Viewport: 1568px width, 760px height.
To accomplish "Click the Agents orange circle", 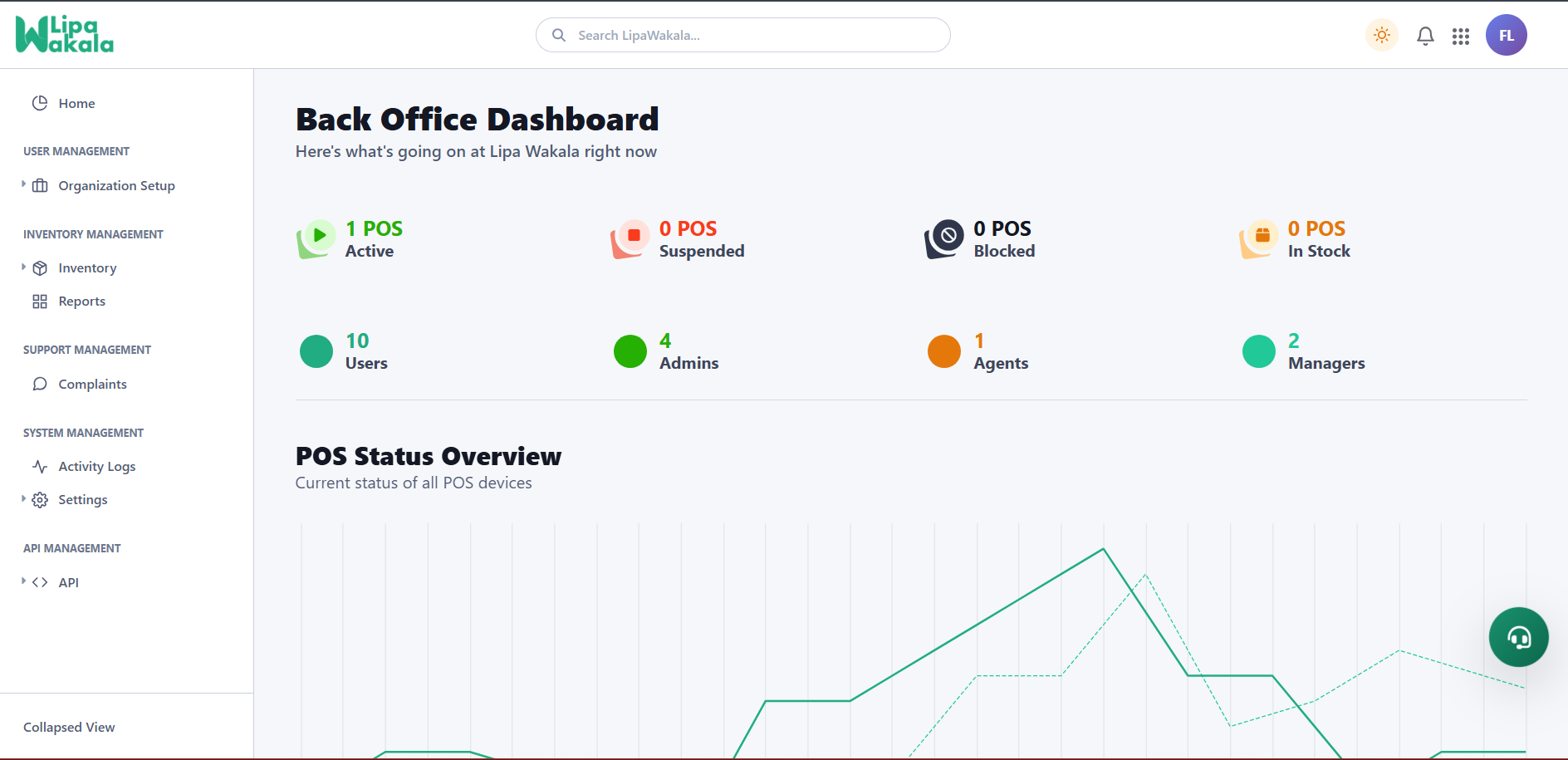I will 944,351.
